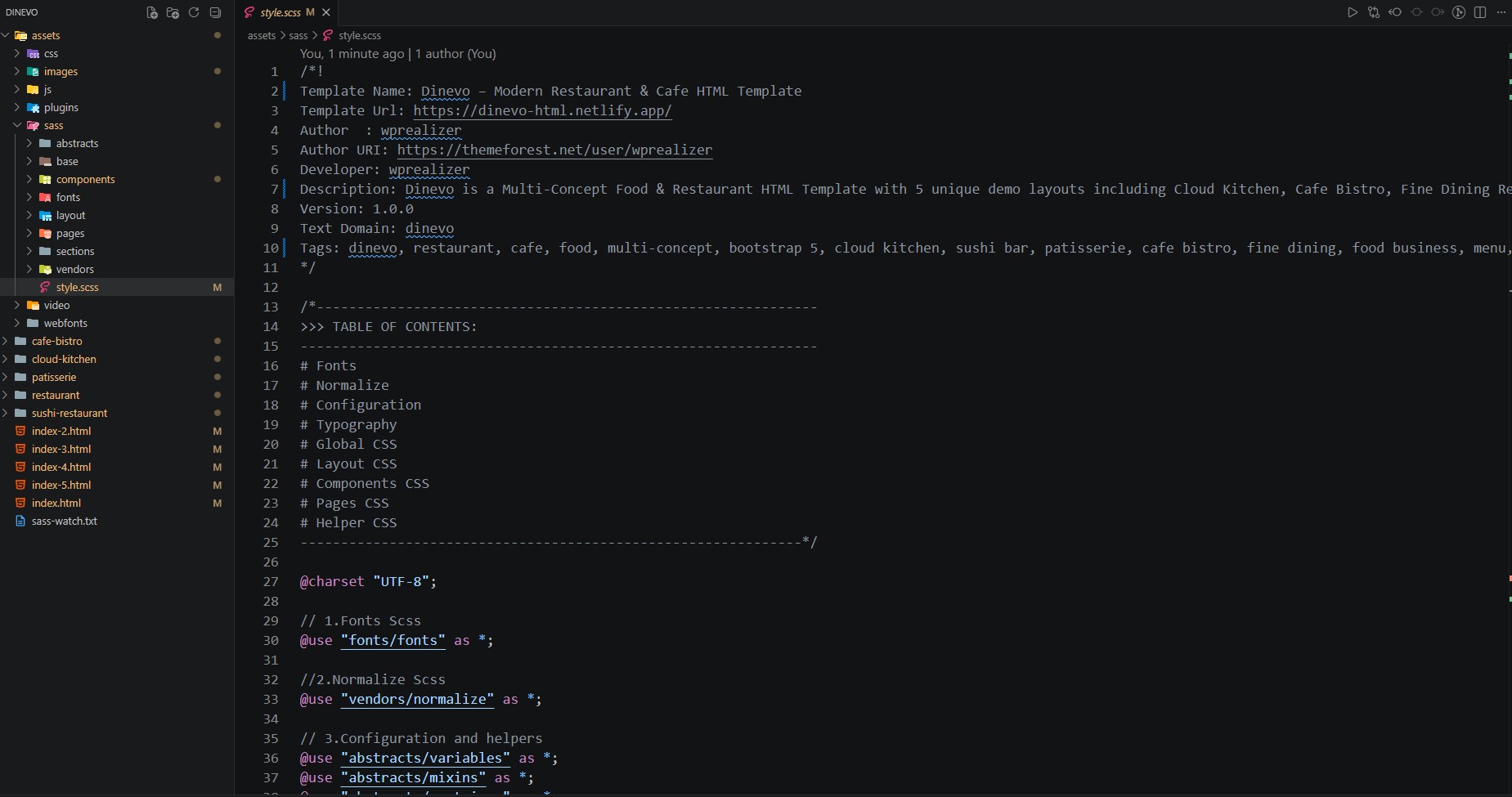Close the style.scss tab
Image resolution: width=1512 pixels, height=797 pixels.
point(326,12)
